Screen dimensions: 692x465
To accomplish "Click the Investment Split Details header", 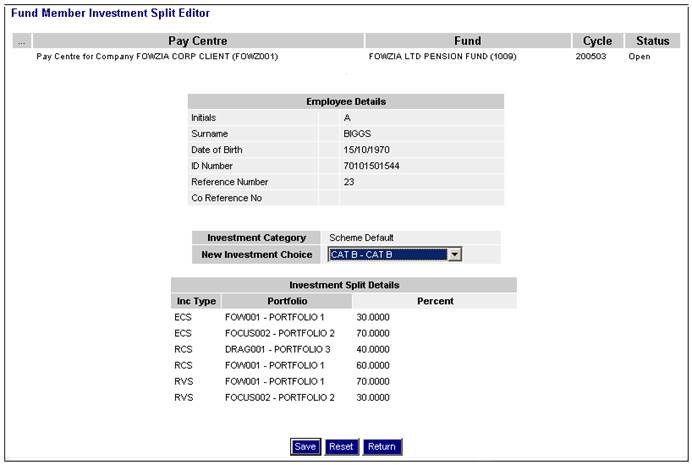I will click(344, 285).
